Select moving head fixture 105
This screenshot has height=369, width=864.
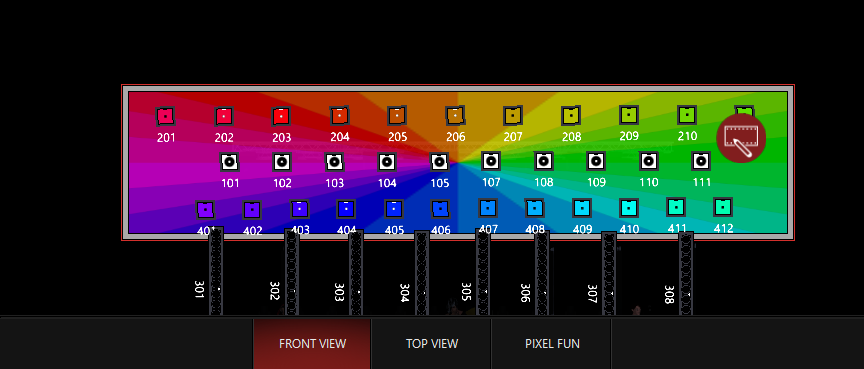439,162
